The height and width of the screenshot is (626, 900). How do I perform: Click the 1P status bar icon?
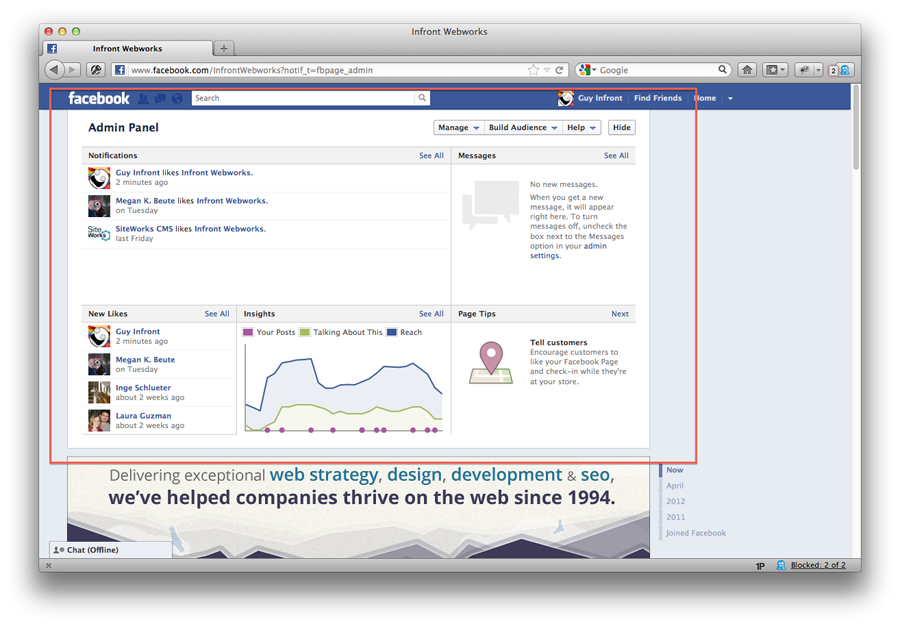point(760,566)
